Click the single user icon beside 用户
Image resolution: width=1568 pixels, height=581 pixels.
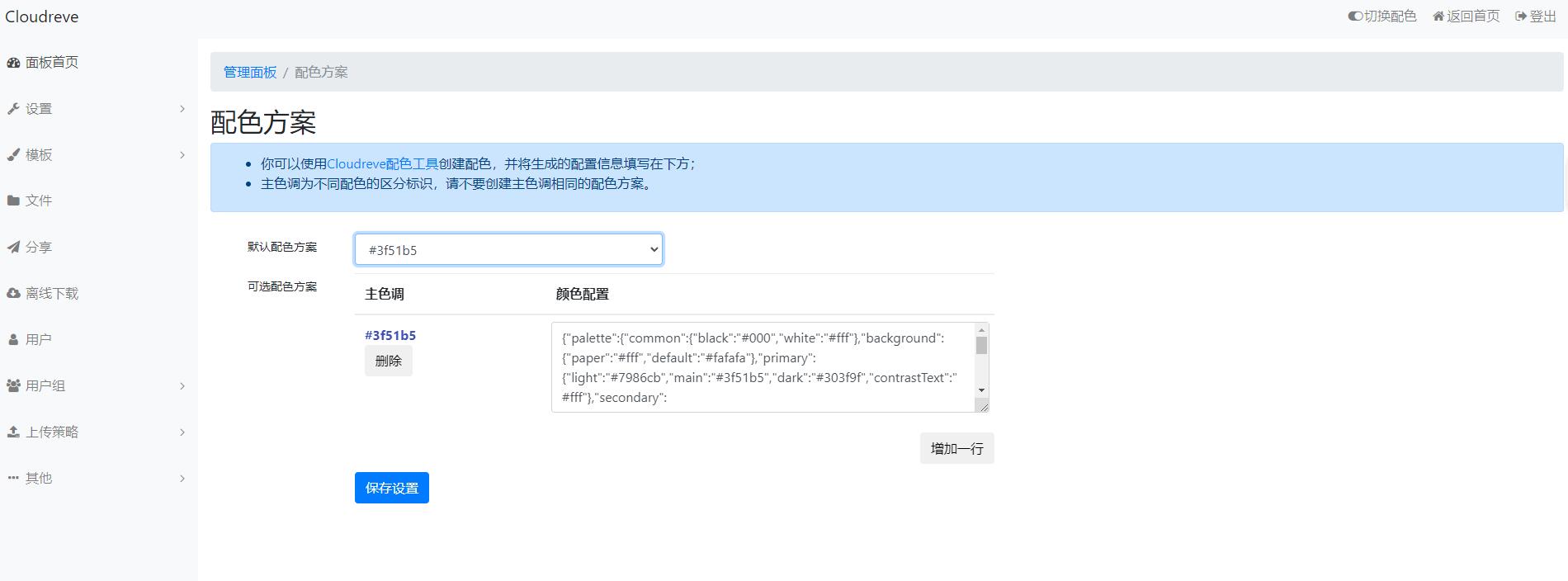tap(13, 339)
